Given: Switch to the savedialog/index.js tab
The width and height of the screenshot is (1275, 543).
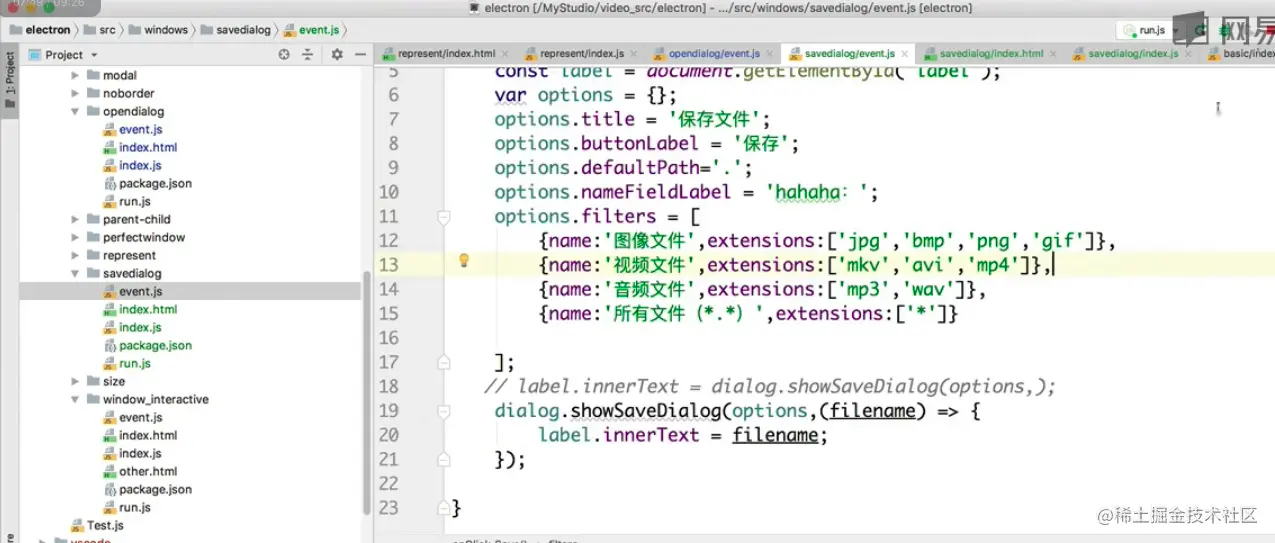Looking at the screenshot, I should pyautogui.click(x=1132, y=54).
